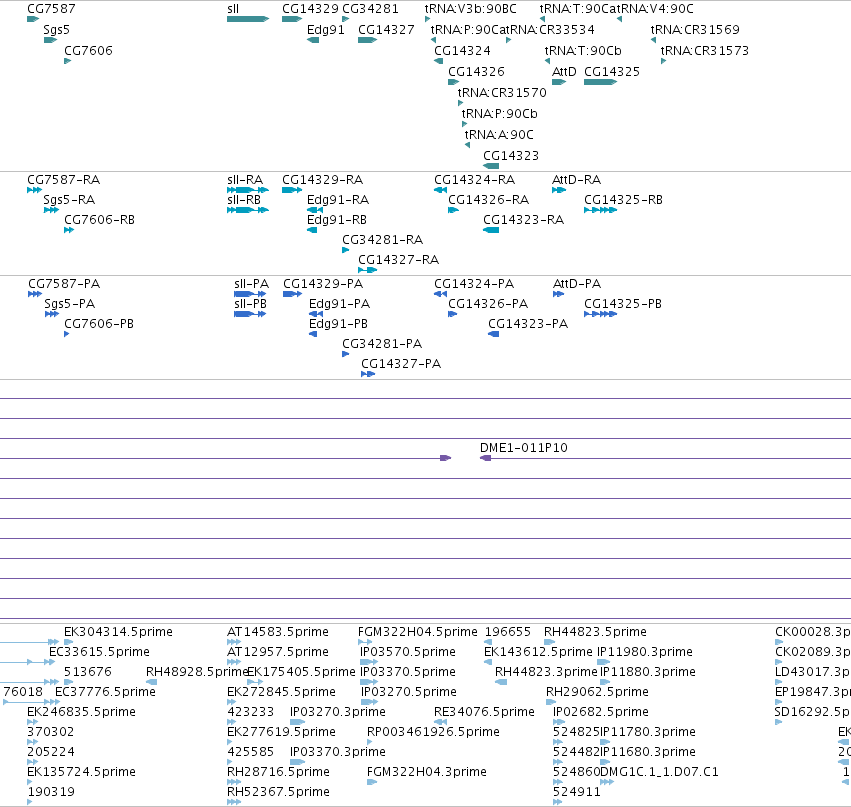851x807 pixels.
Task: Select the CG34281-RA transcript label
Action: [x=383, y=240]
